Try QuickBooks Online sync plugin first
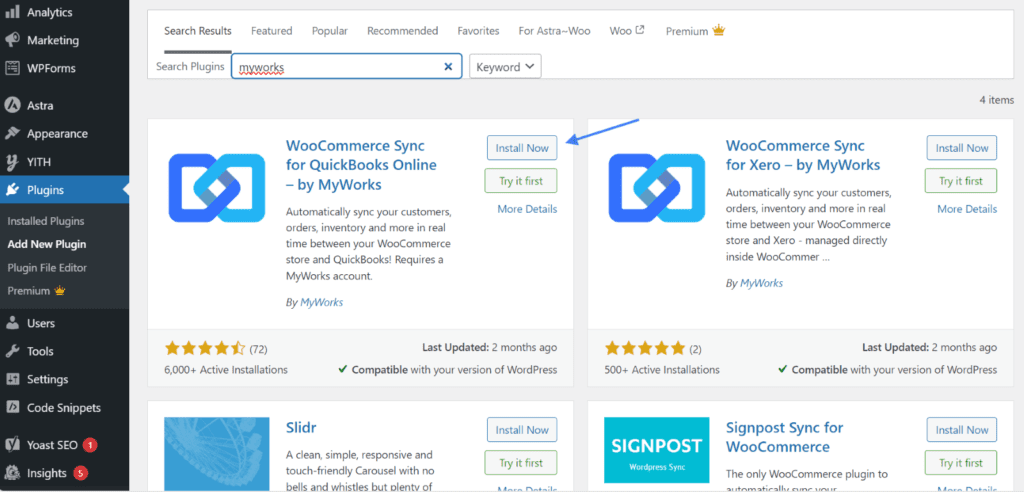 (x=520, y=181)
